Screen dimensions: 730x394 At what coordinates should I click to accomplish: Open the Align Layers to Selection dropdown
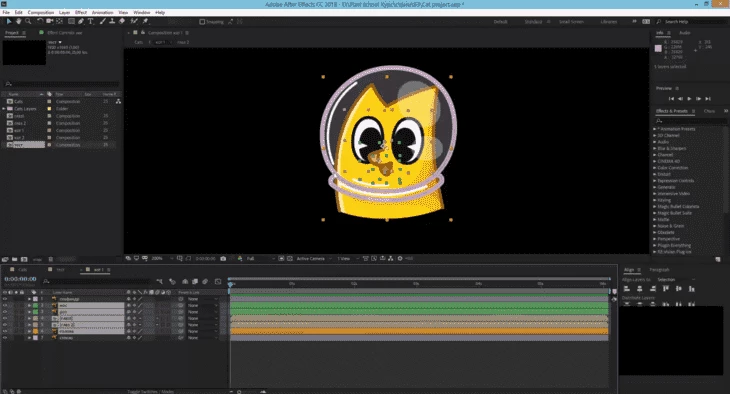(676, 279)
